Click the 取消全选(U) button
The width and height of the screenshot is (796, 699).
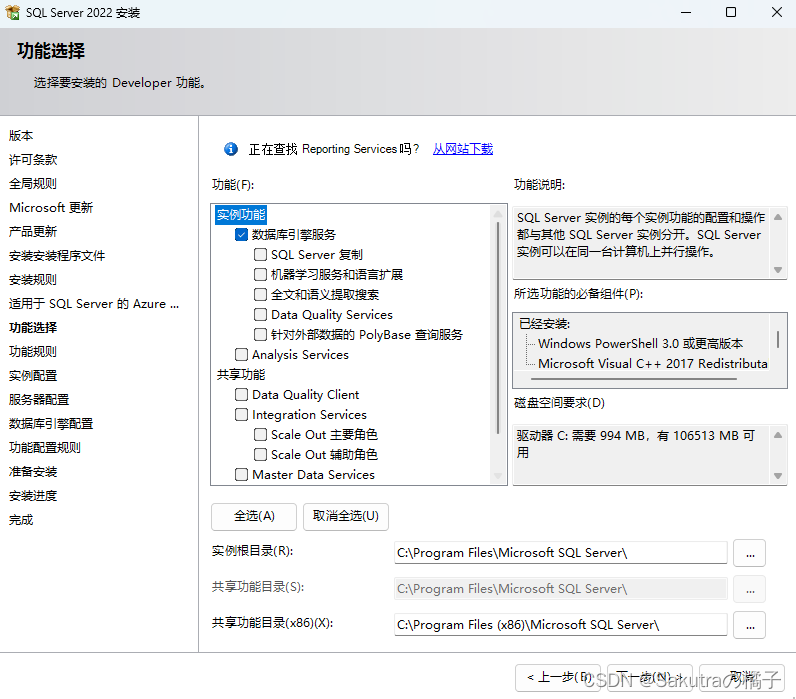pos(346,517)
